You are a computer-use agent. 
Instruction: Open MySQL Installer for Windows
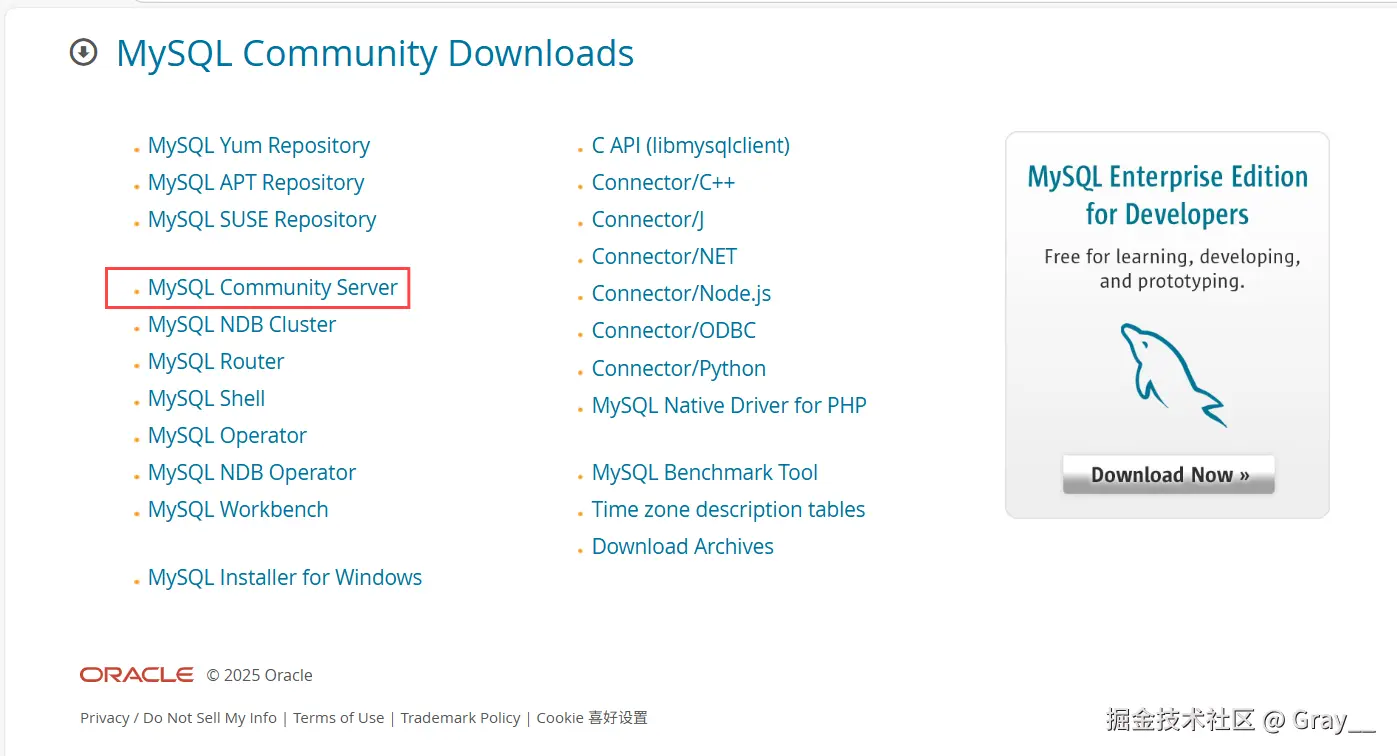pyautogui.click(x=285, y=578)
